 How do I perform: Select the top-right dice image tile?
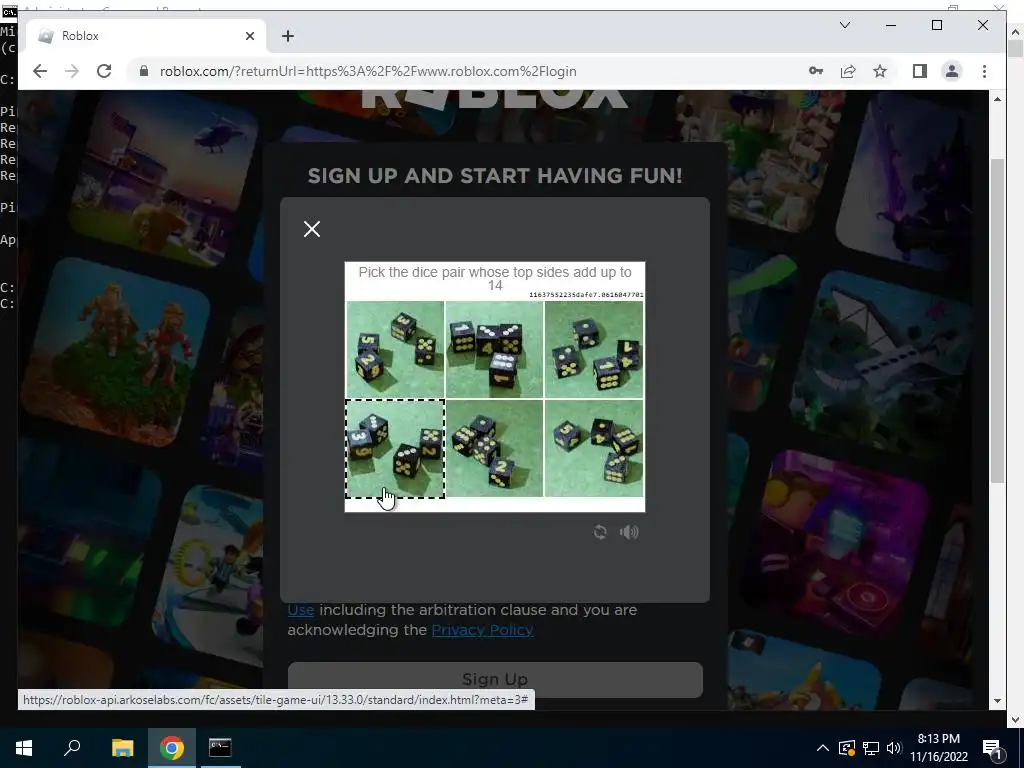[x=594, y=349]
